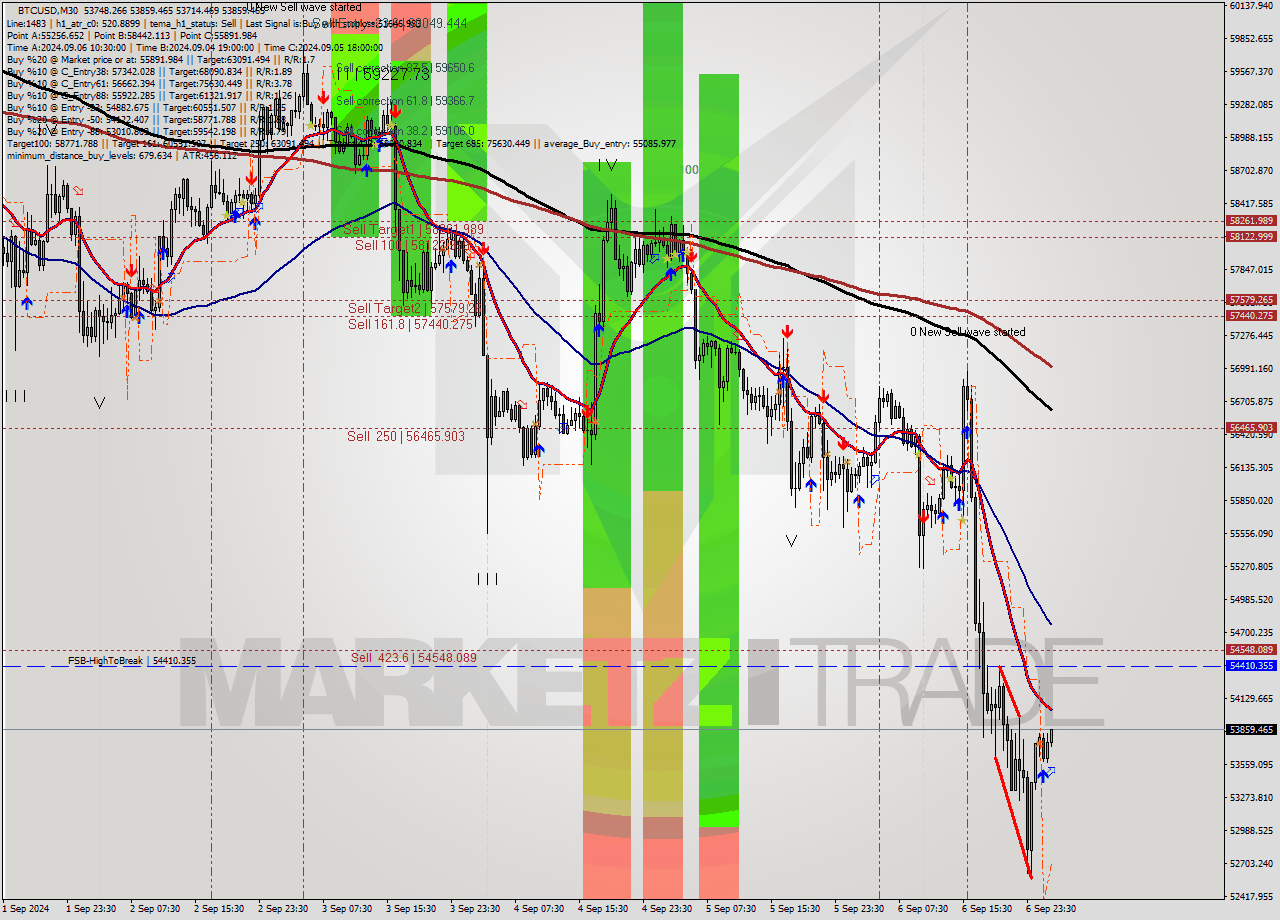Select the 'Sell 423.6 | 54548.089' level label
This screenshot has width=1280, height=920.
(414, 657)
